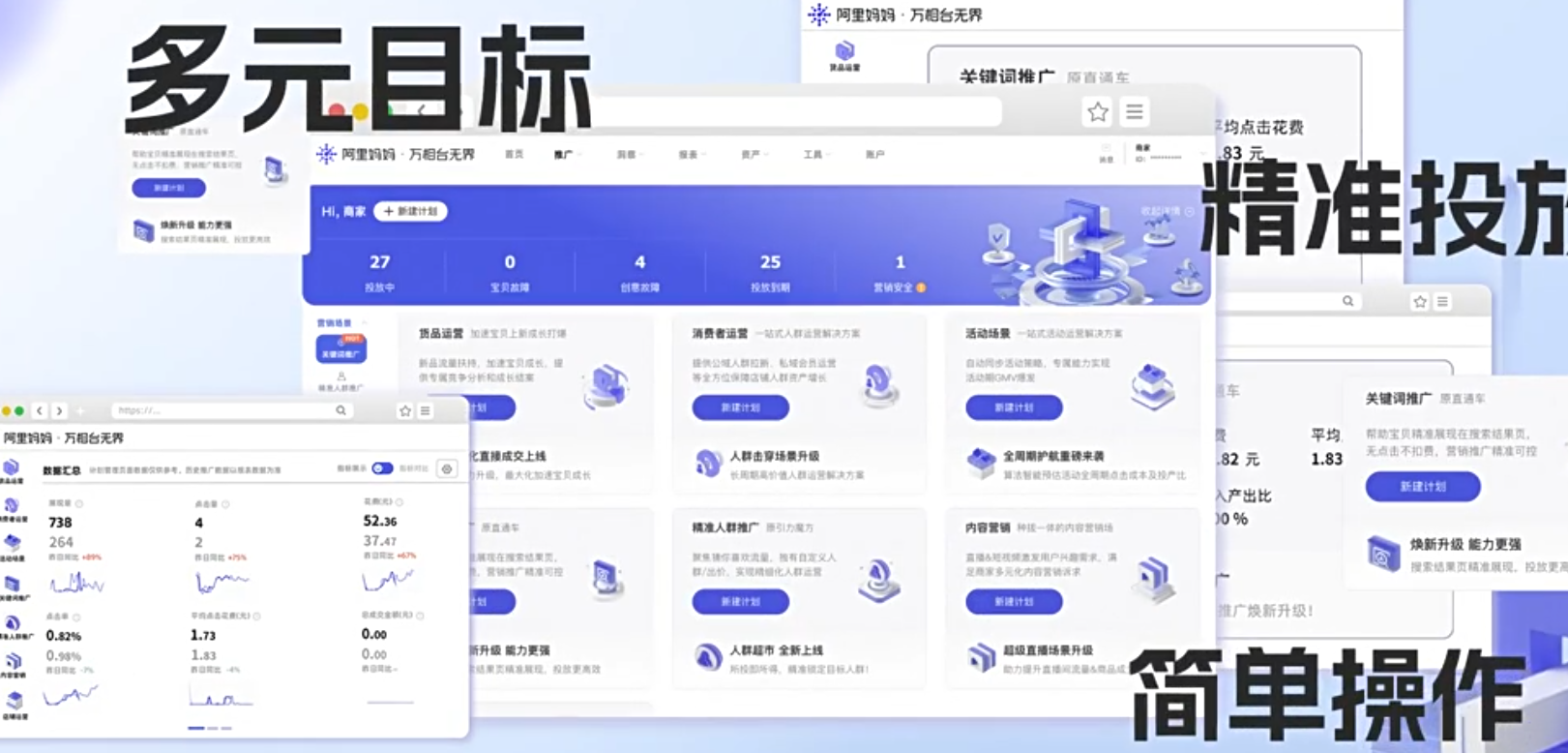Click the icon beside 人群击穿场景升级
The height and width of the screenshot is (753, 1568).
[x=708, y=464]
